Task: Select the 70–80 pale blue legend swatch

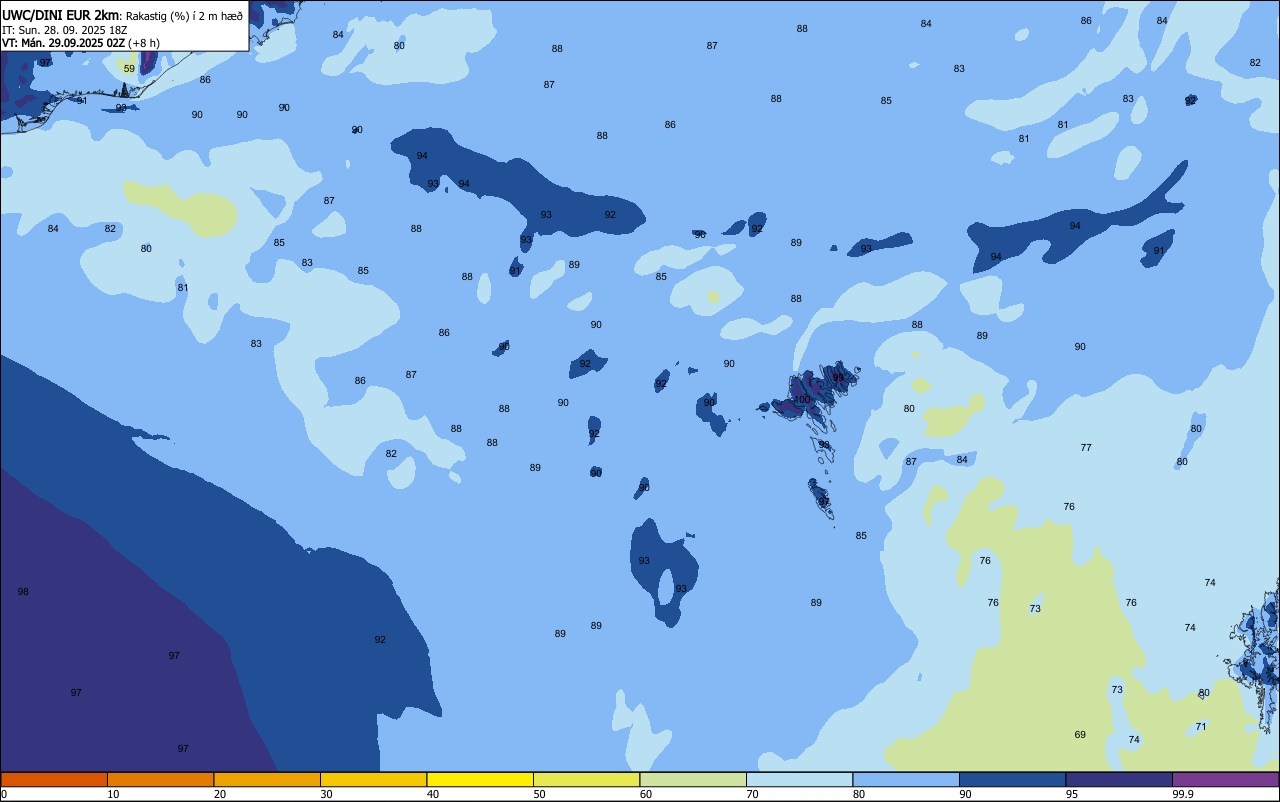Action: tap(799, 779)
